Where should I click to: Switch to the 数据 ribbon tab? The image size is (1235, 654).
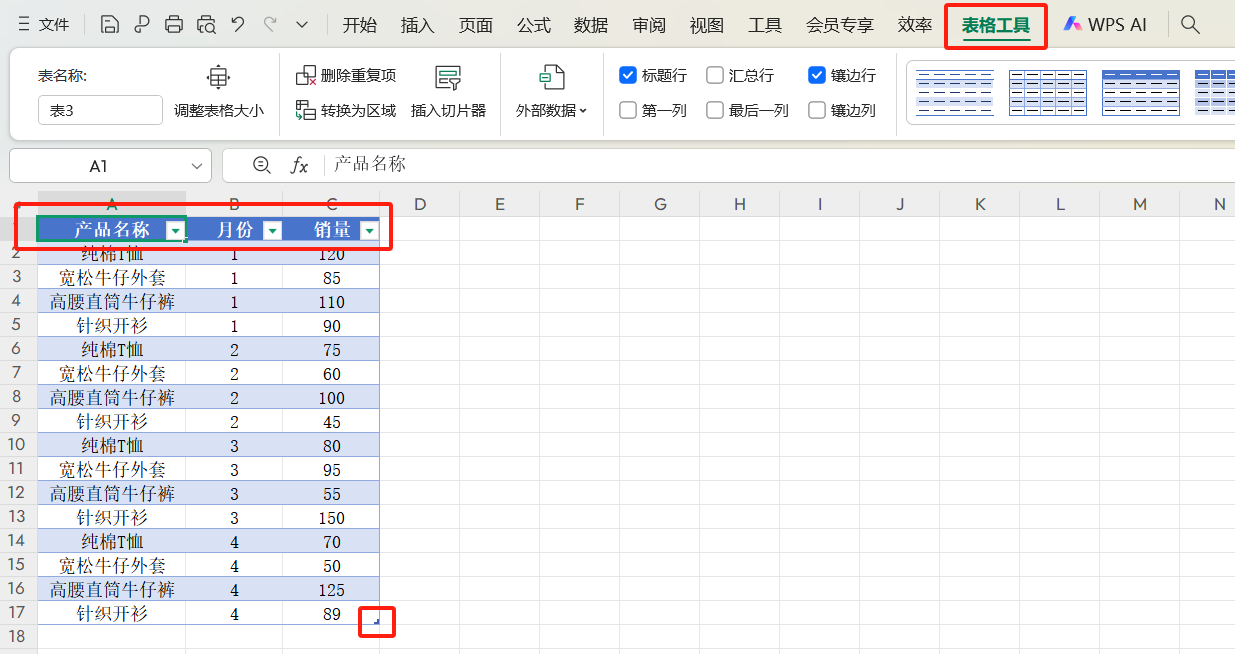click(591, 23)
